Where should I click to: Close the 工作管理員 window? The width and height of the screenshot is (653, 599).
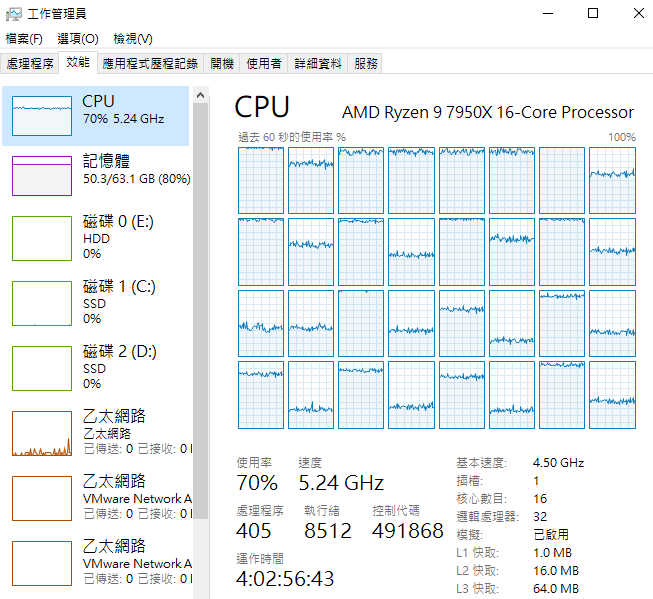click(x=638, y=14)
